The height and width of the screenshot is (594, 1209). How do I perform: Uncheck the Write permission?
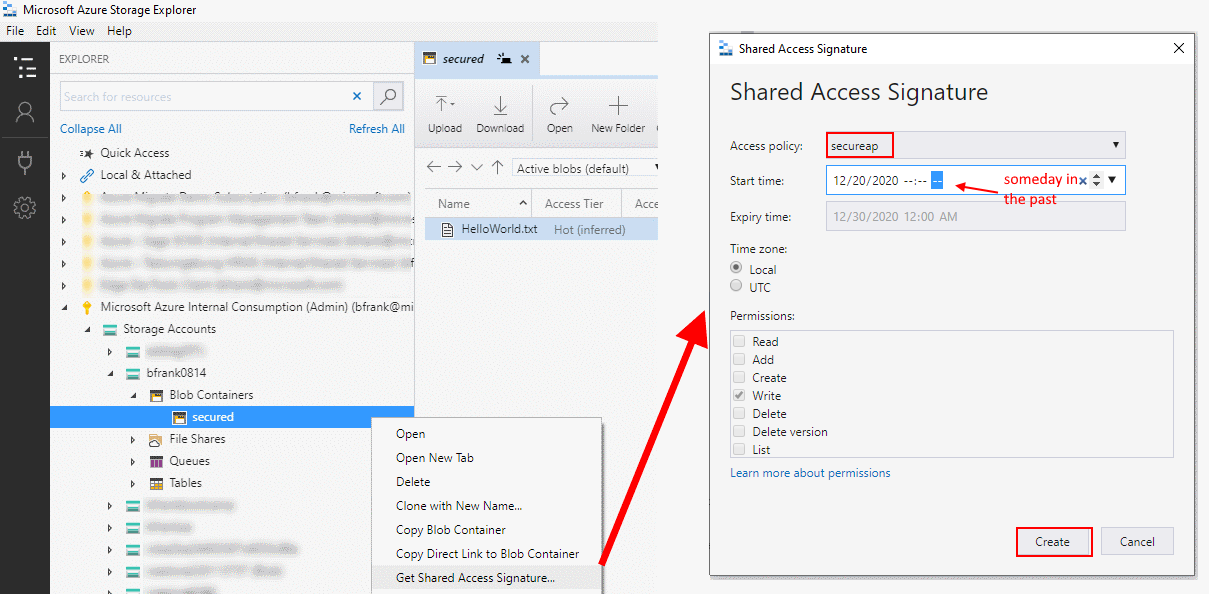[741, 395]
